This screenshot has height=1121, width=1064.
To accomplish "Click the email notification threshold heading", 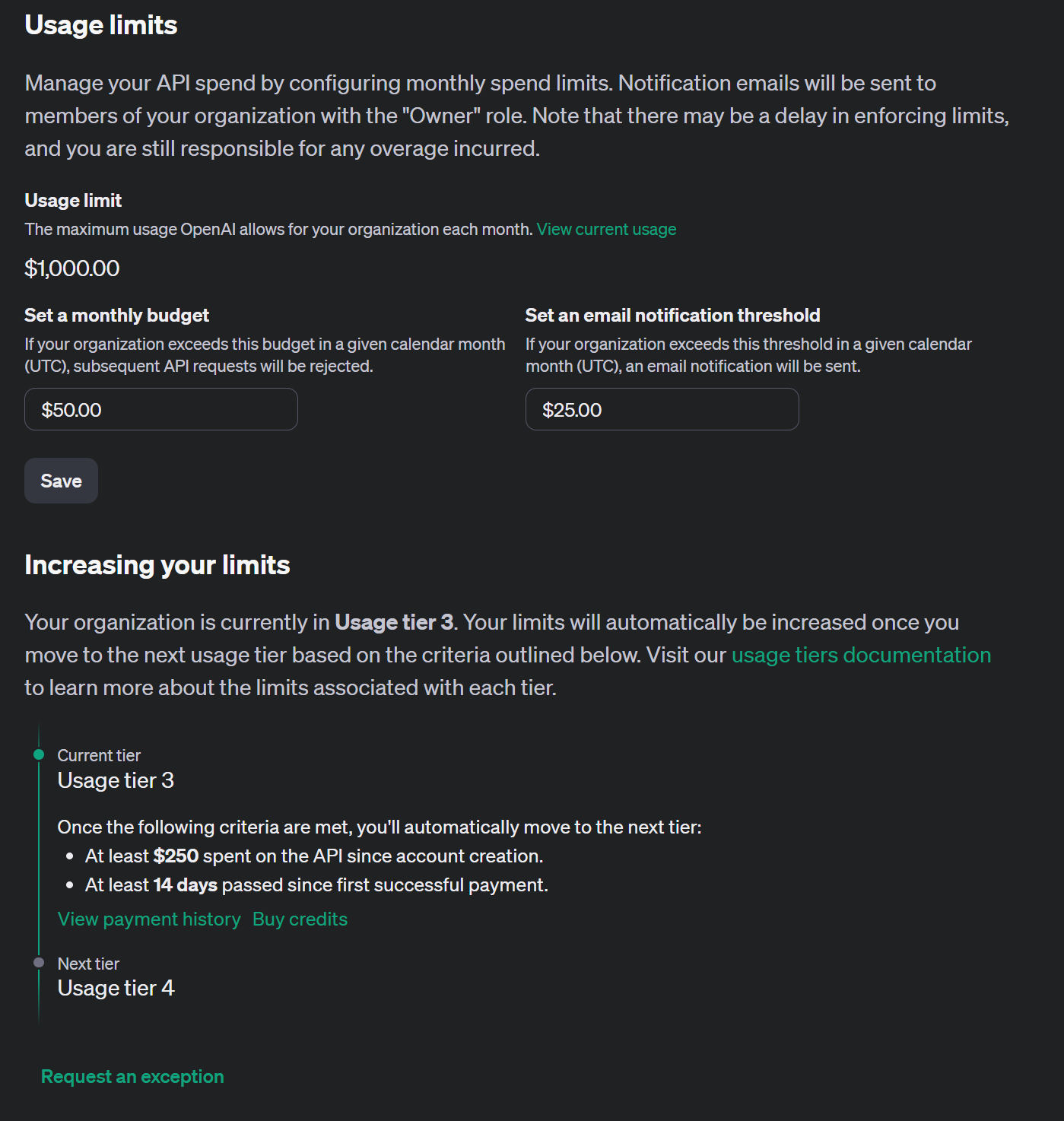I will 672,315.
